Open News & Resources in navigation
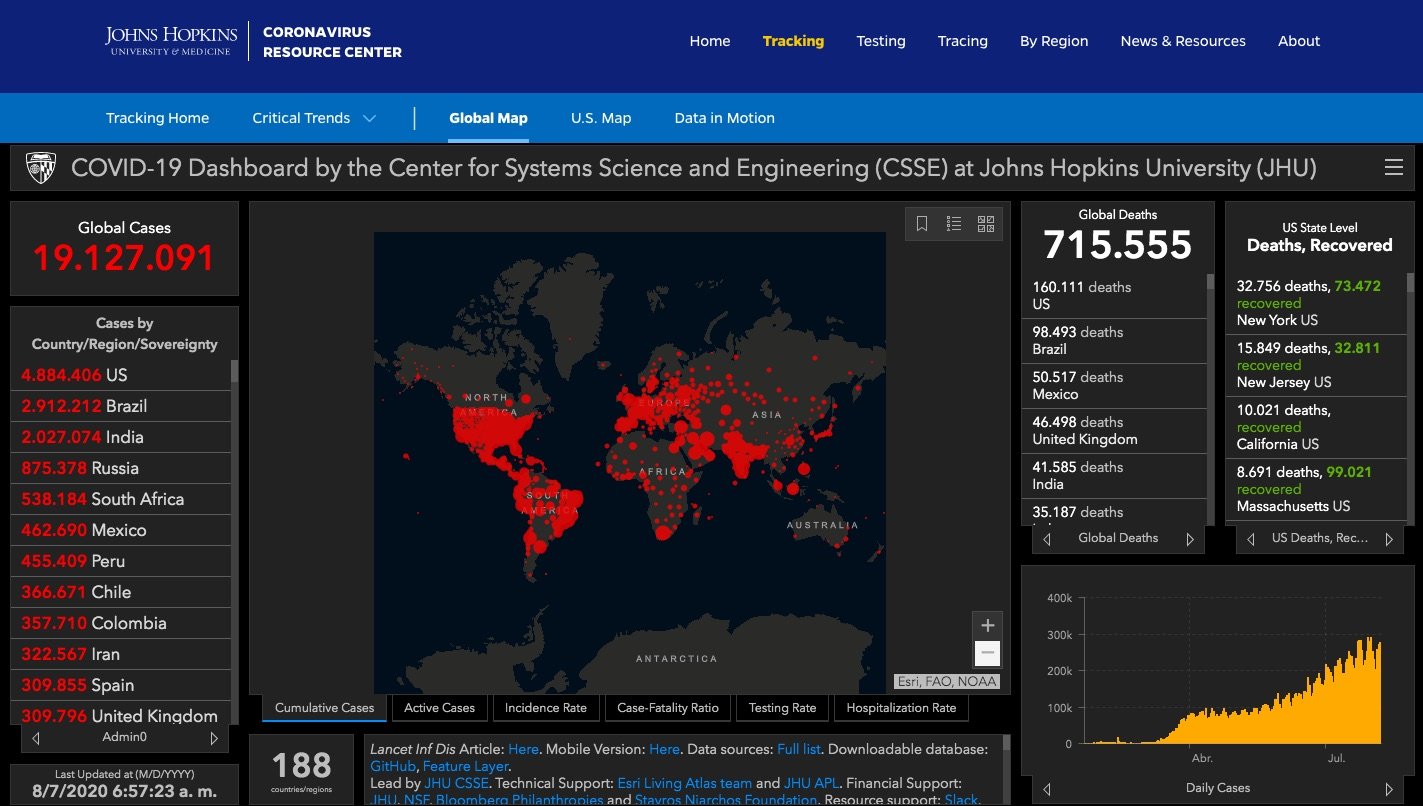This screenshot has height=806, width=1423. [x=1183, y=41]
